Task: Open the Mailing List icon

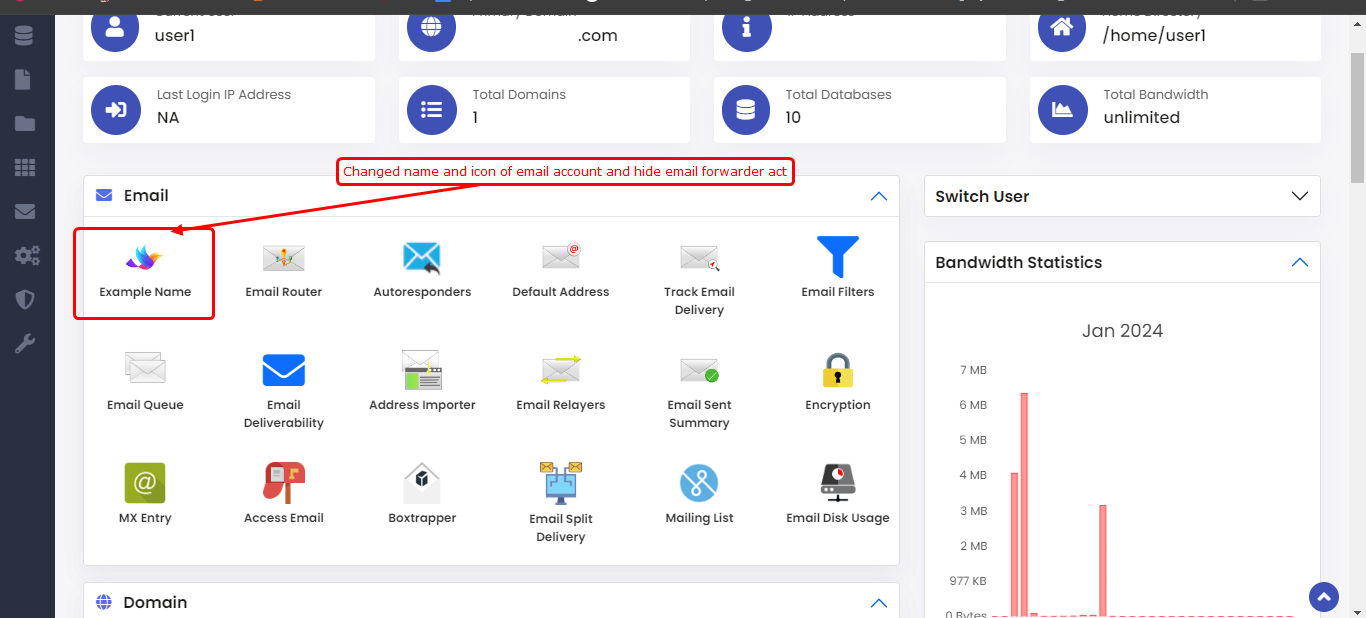Action: click(699, 484)
